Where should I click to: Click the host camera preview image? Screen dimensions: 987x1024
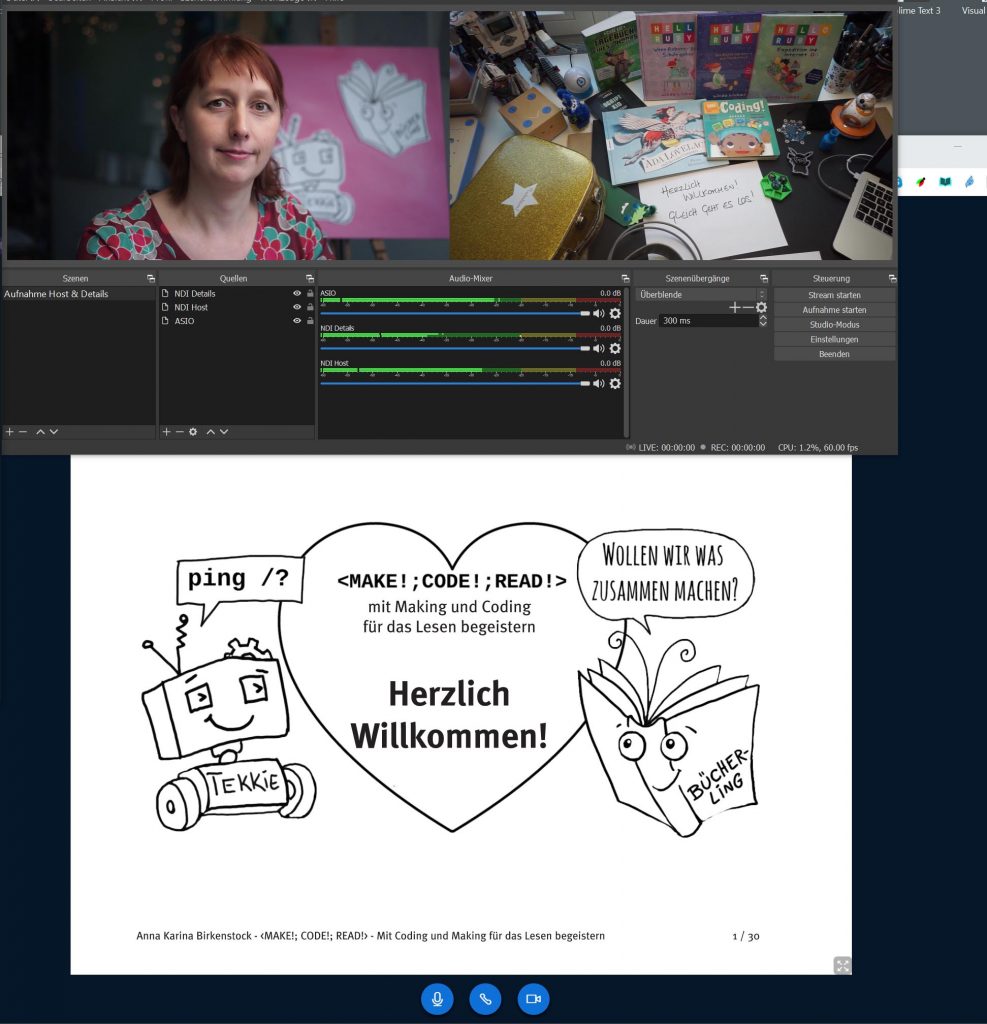[x=228, y=136]
